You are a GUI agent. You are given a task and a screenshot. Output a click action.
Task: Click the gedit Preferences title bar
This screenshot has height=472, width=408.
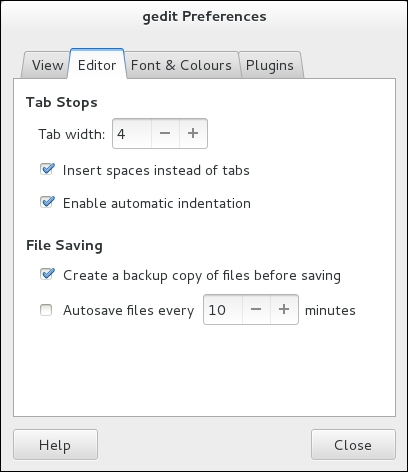coord(204,16)
